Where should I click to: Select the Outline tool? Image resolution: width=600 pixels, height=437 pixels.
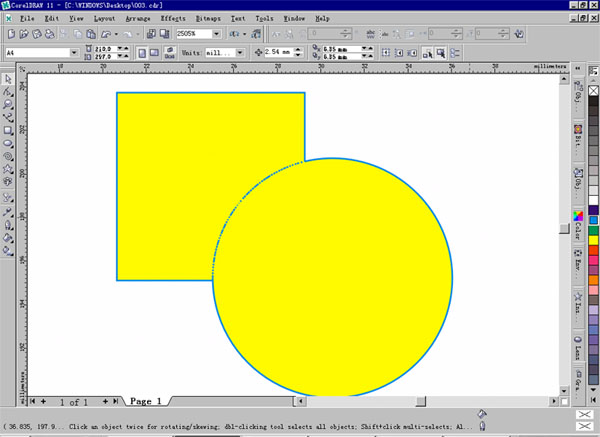[8, 225]
